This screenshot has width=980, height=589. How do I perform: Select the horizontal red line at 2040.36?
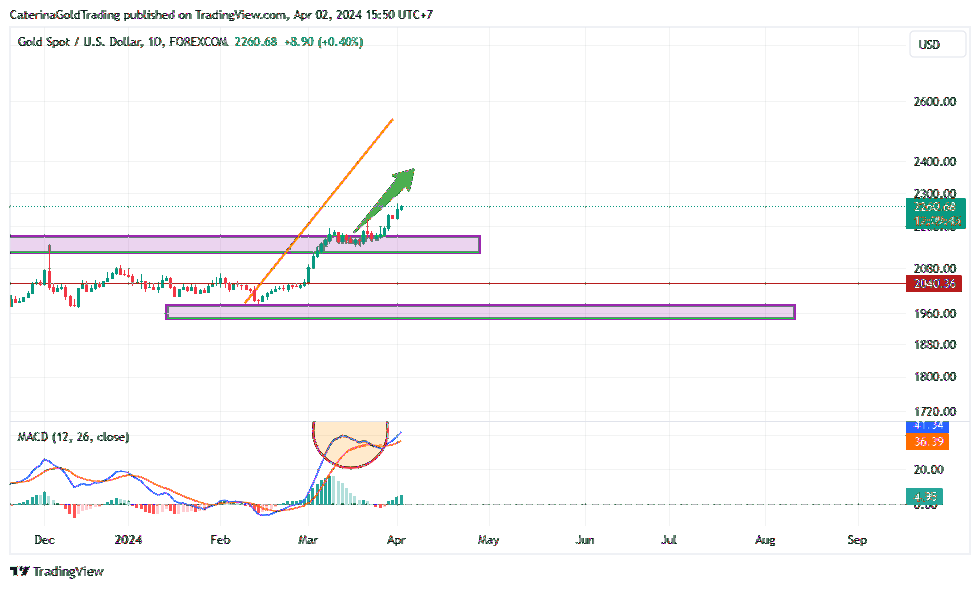(x=458, y=283)
